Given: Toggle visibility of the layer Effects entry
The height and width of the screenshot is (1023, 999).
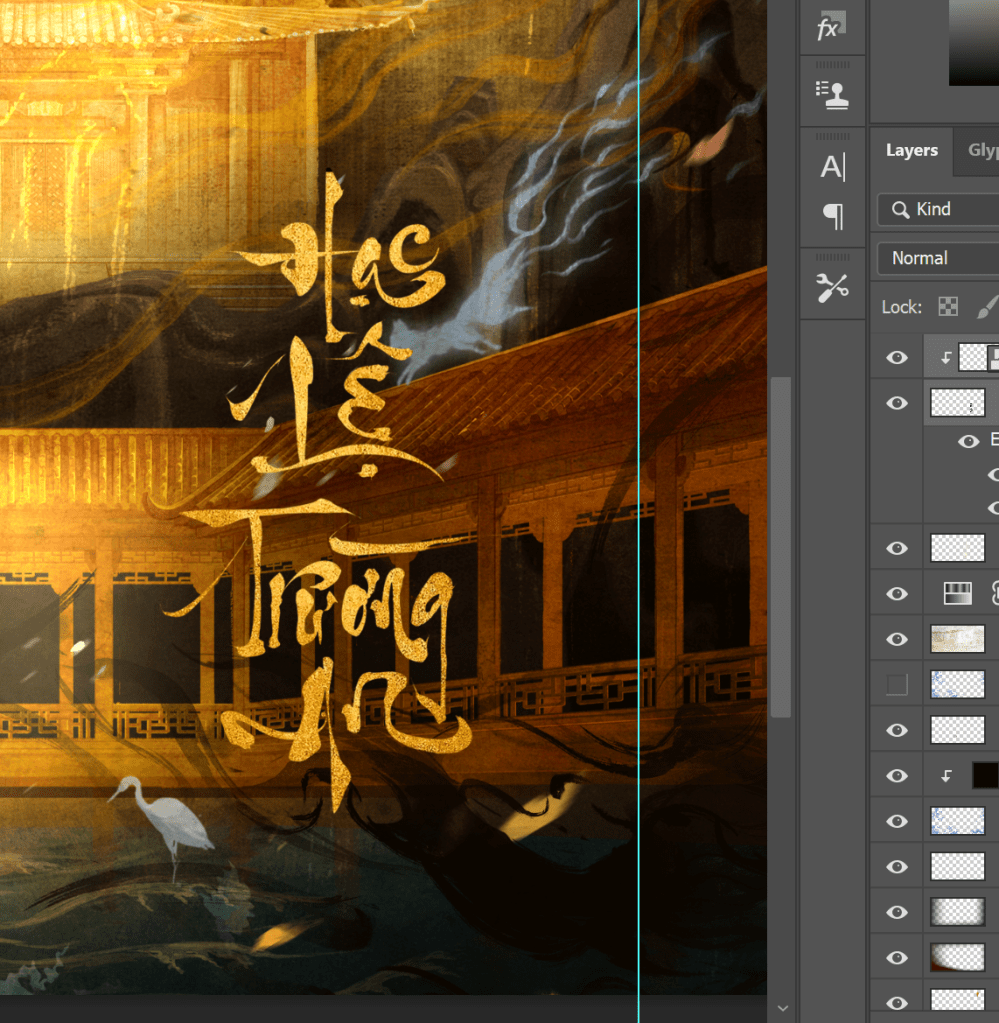Looking at the screenshot, I should [968, 441].
